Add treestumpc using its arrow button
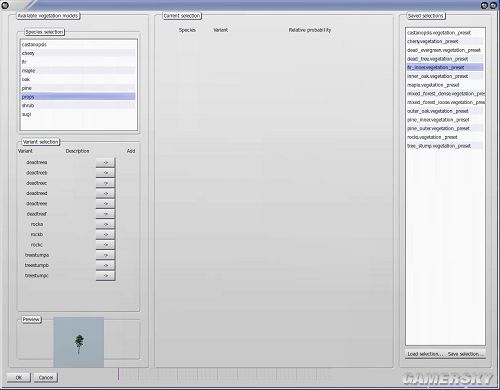This screenshot has width=500, height=390. (105, 276)
